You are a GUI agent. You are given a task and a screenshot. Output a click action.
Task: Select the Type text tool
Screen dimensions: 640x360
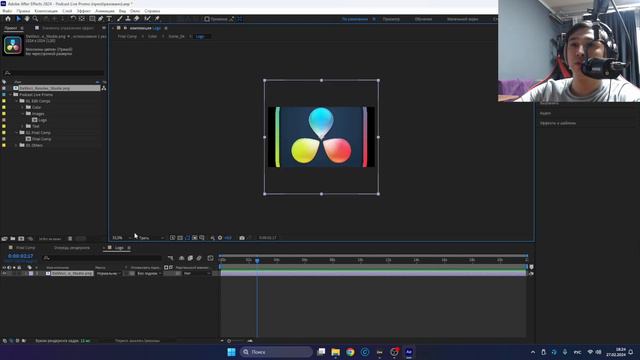pyautogui.click(x=109, y=19)
